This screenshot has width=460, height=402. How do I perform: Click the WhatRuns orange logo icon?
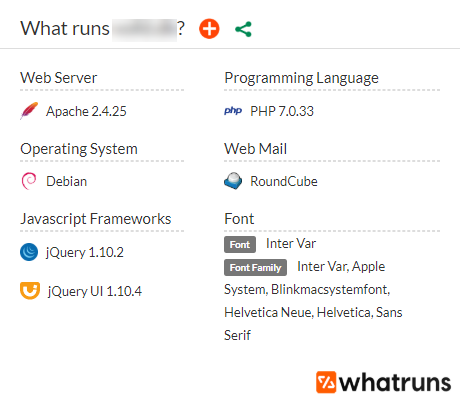[326, 382]
